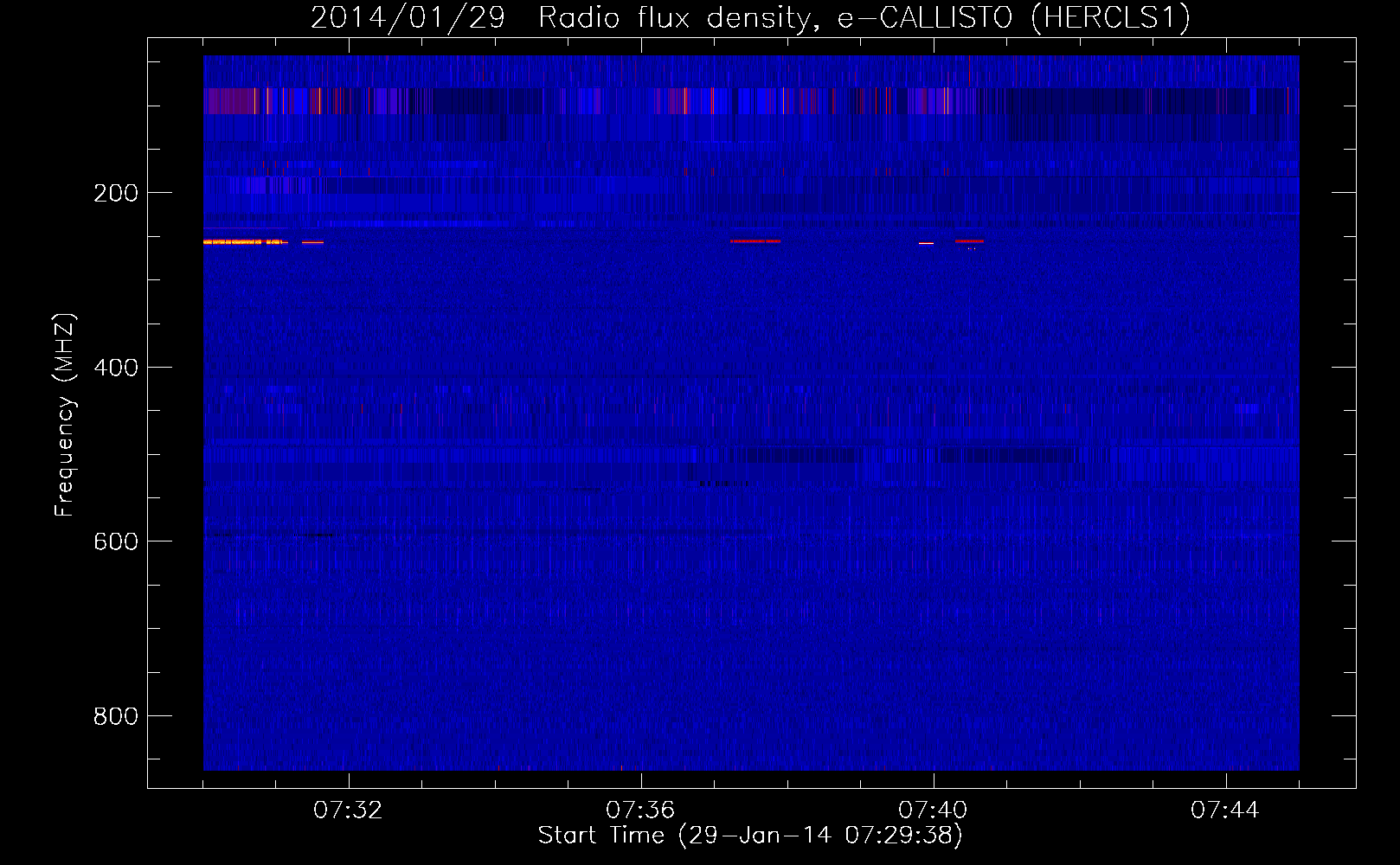This screenshot has width=1400, height=865.
Task: Select the 'Frequency (MHZ)' axis label
Action: click(64, 415)
